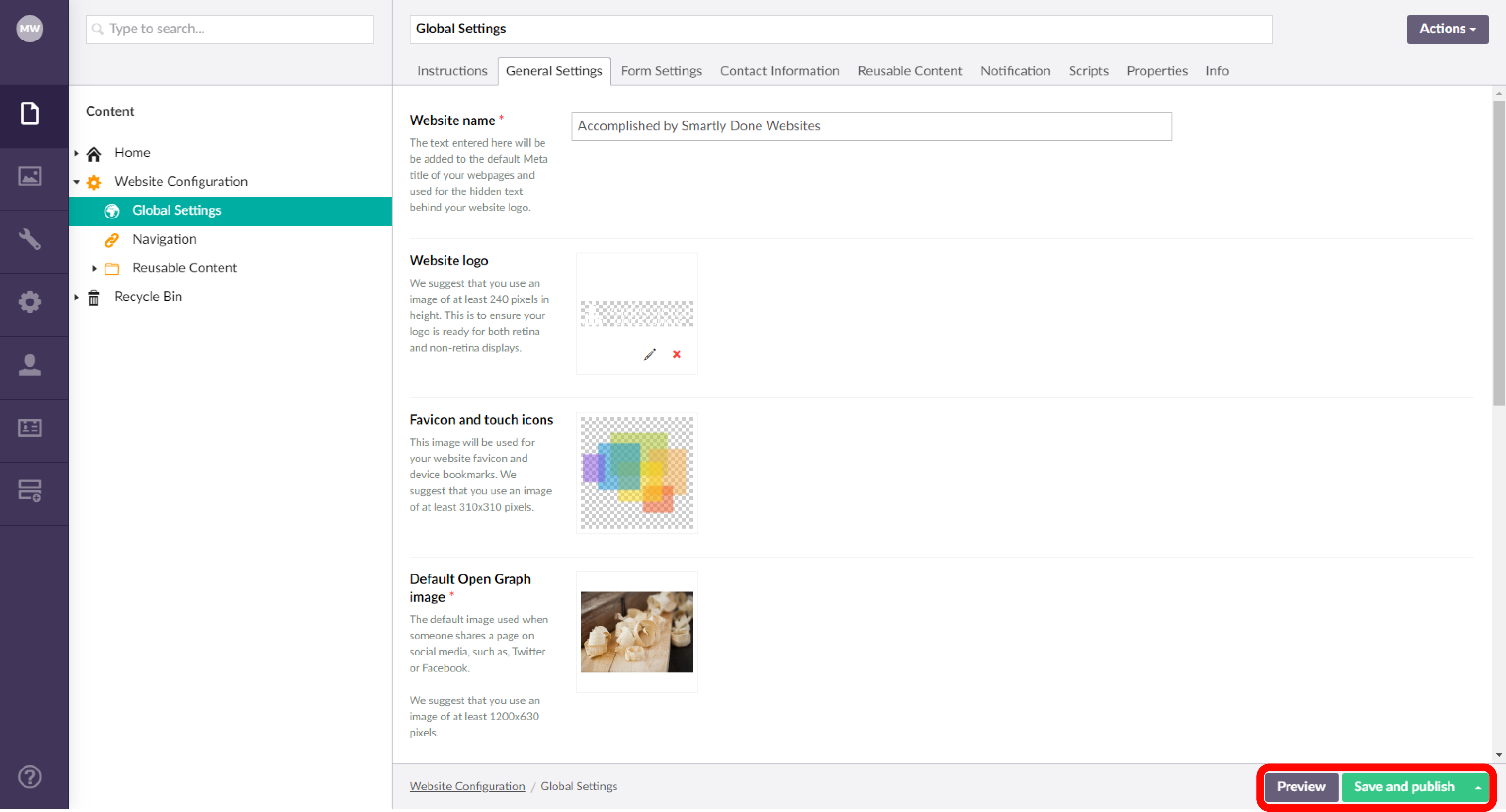Open the Reusable Content tab
Image resolution: width=1506 pixels, height=812 pixels.
pos(910,71)
